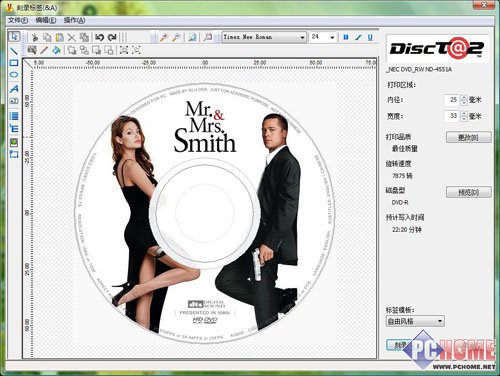Click the zoom out magnifier icon
The image size is (500, 376).
click(176, 37)
